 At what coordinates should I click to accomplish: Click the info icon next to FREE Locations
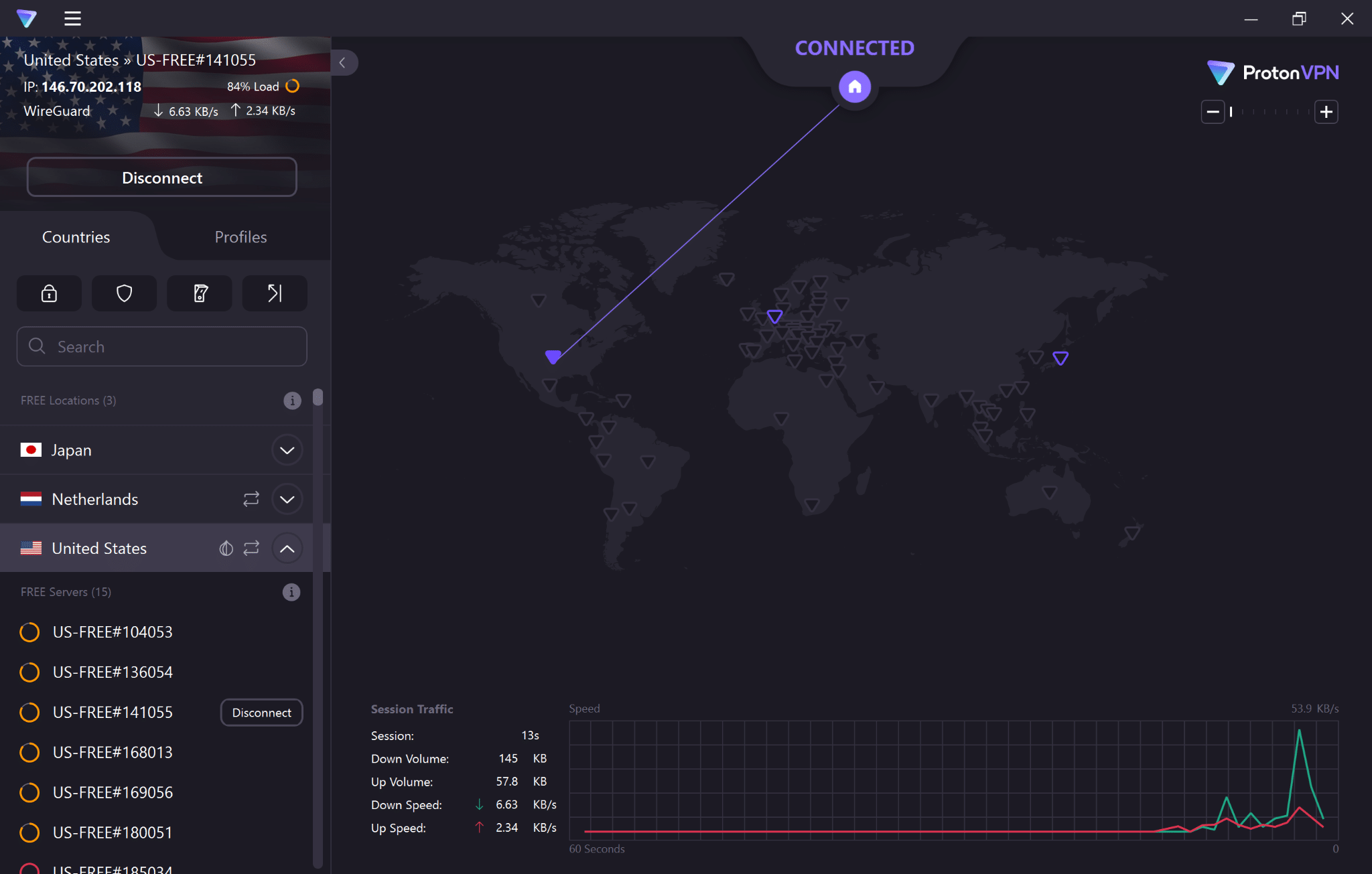292,400
